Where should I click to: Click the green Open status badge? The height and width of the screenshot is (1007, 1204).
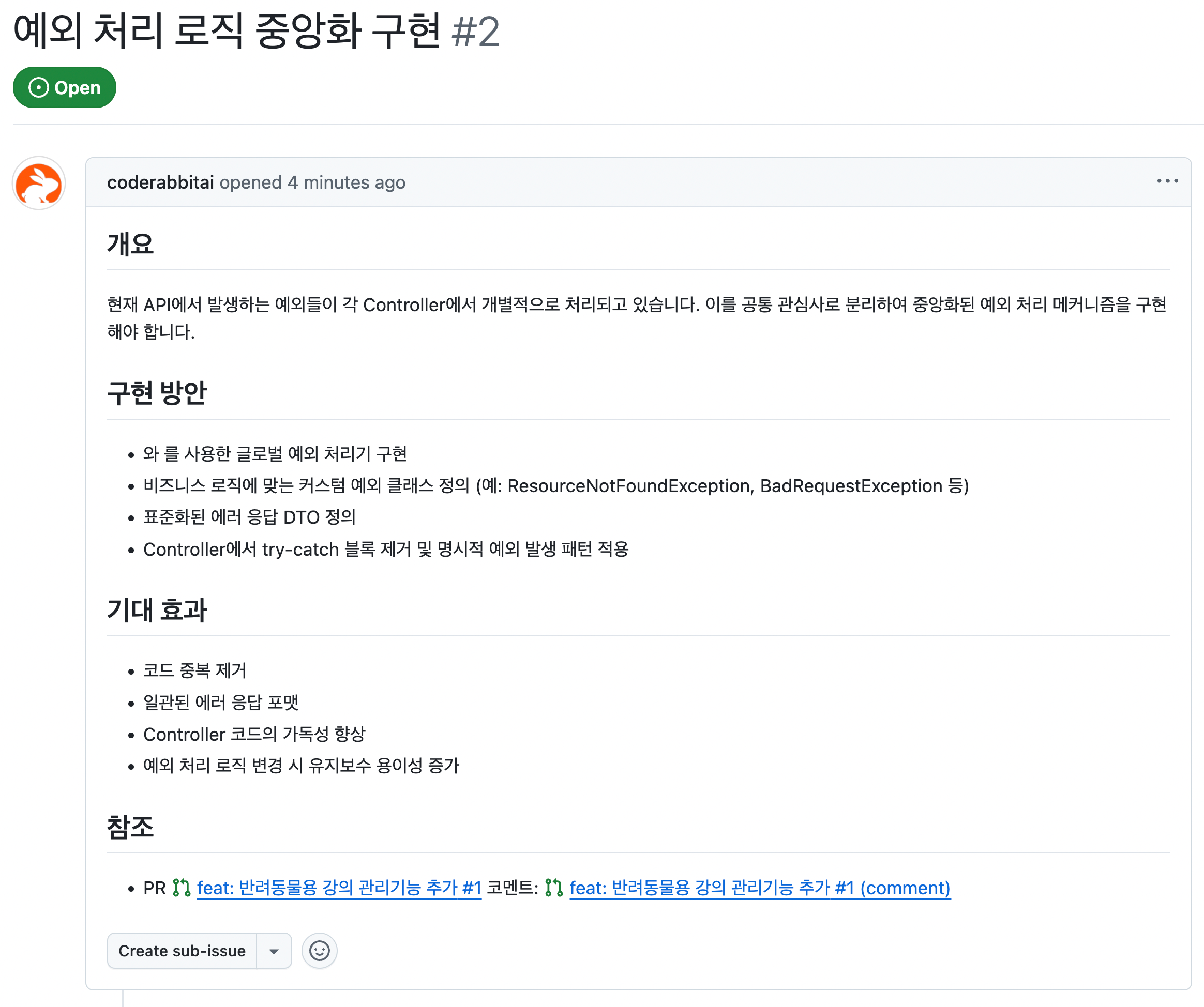(64, 87)
